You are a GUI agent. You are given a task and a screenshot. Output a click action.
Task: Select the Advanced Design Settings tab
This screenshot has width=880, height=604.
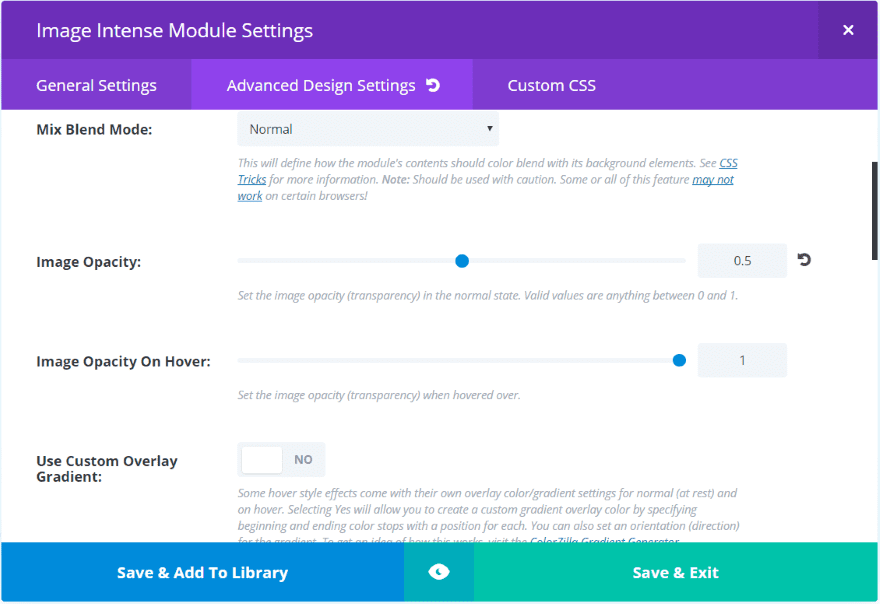[x=320, y=85]
